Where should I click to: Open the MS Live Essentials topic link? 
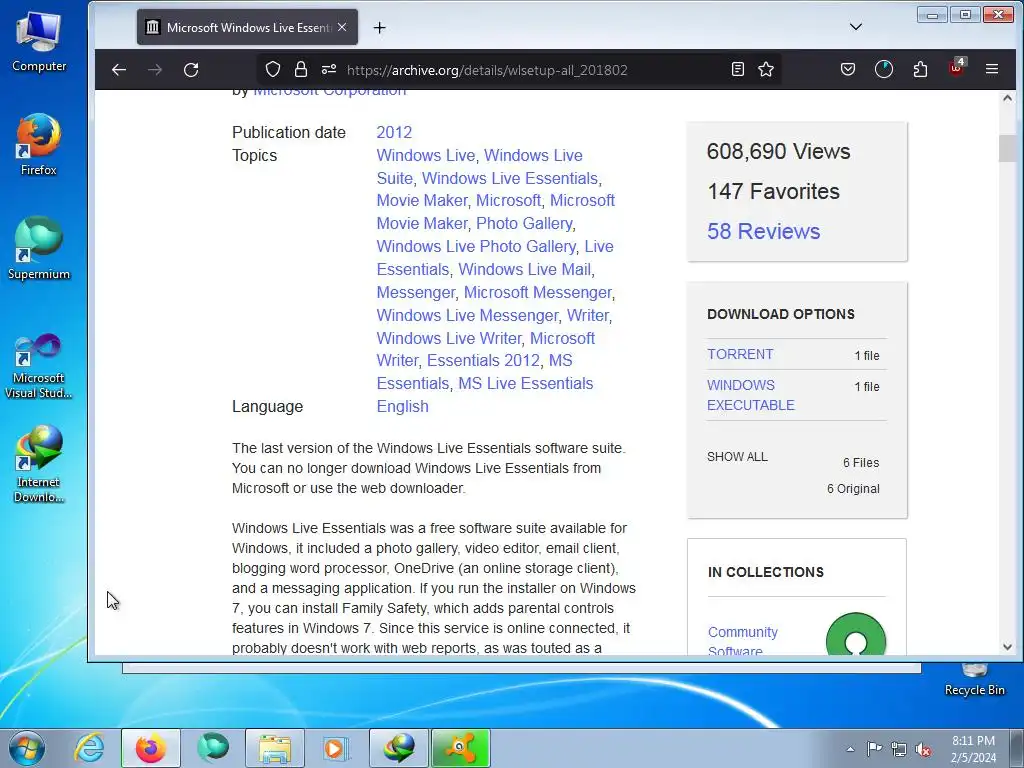click(x=526, y=383)
